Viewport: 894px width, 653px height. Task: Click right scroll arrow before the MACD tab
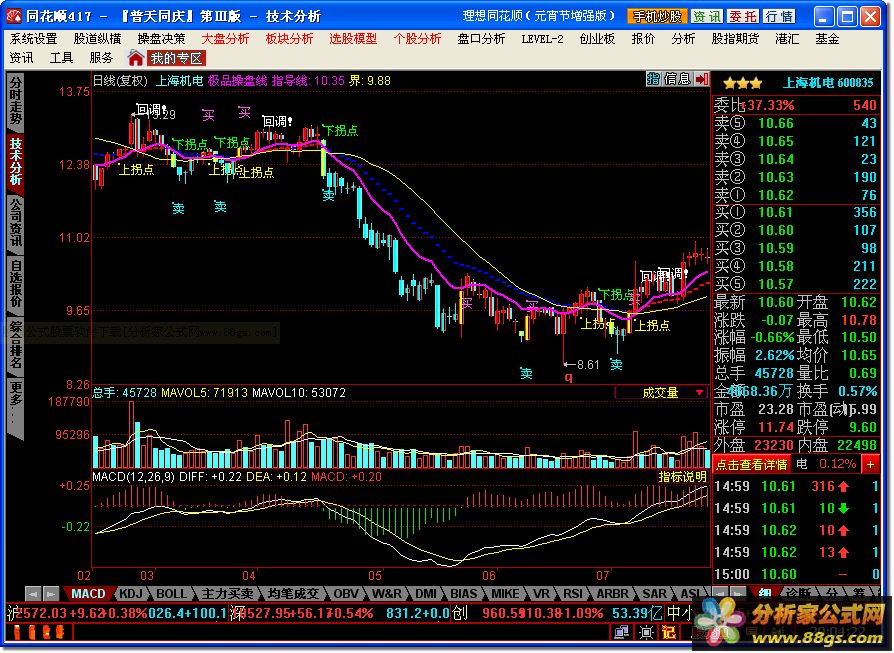point(51,594)
